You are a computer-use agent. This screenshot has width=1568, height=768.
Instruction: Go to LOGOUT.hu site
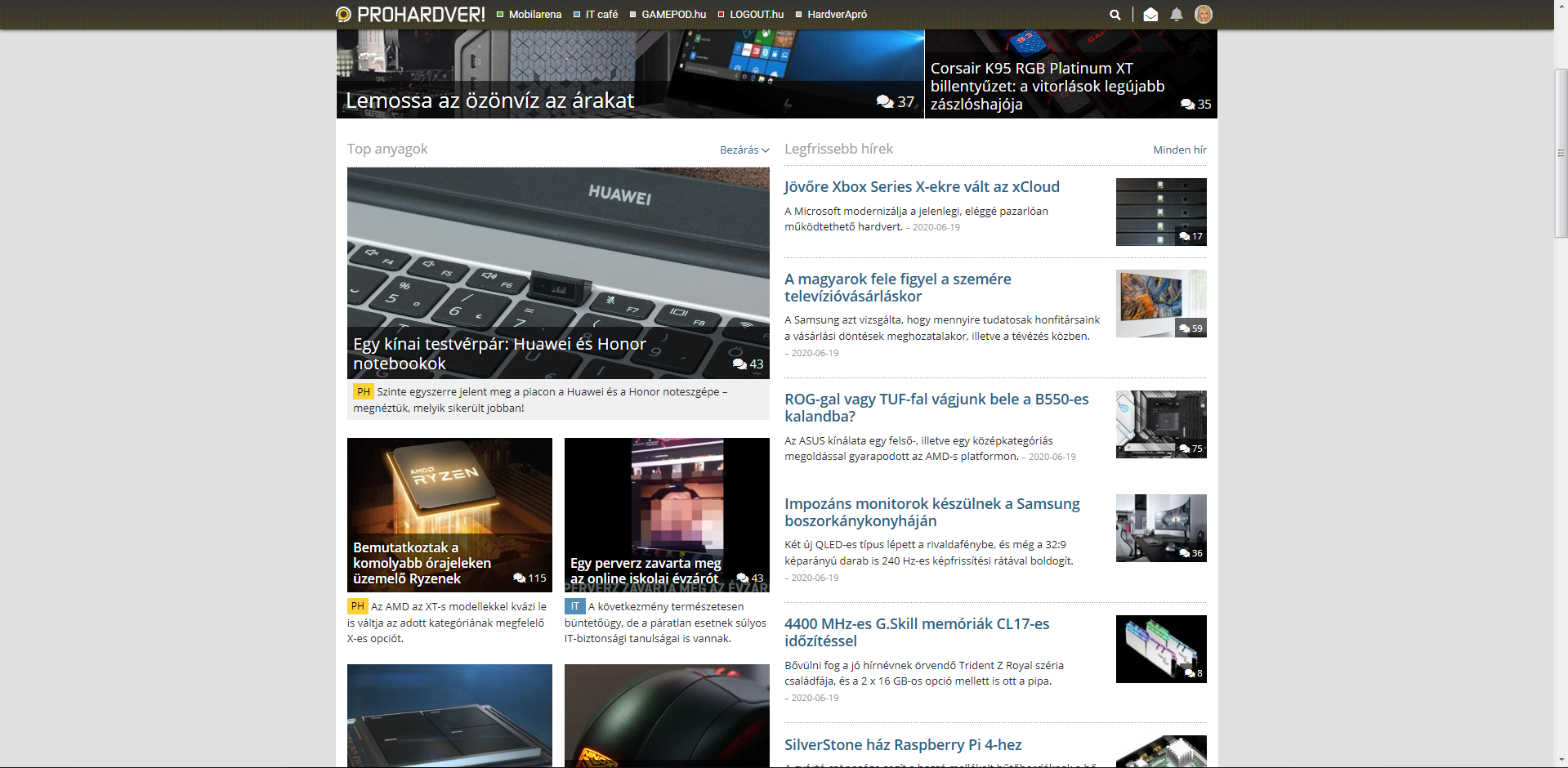751,15
